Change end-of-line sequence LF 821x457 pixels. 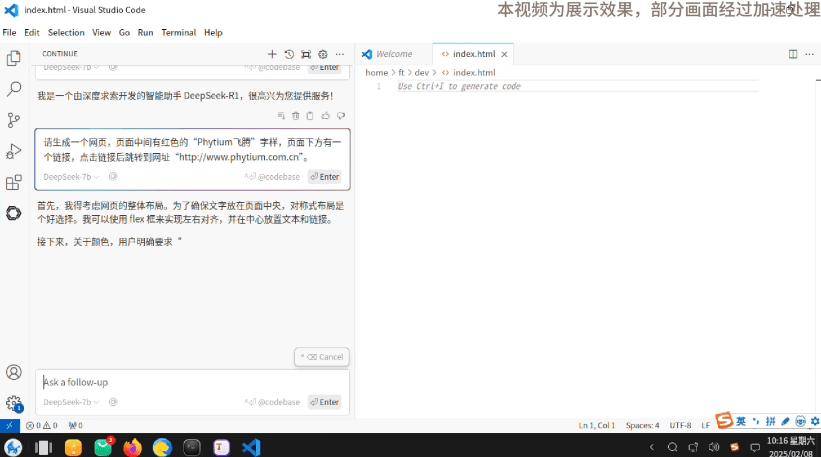[705, 426]
